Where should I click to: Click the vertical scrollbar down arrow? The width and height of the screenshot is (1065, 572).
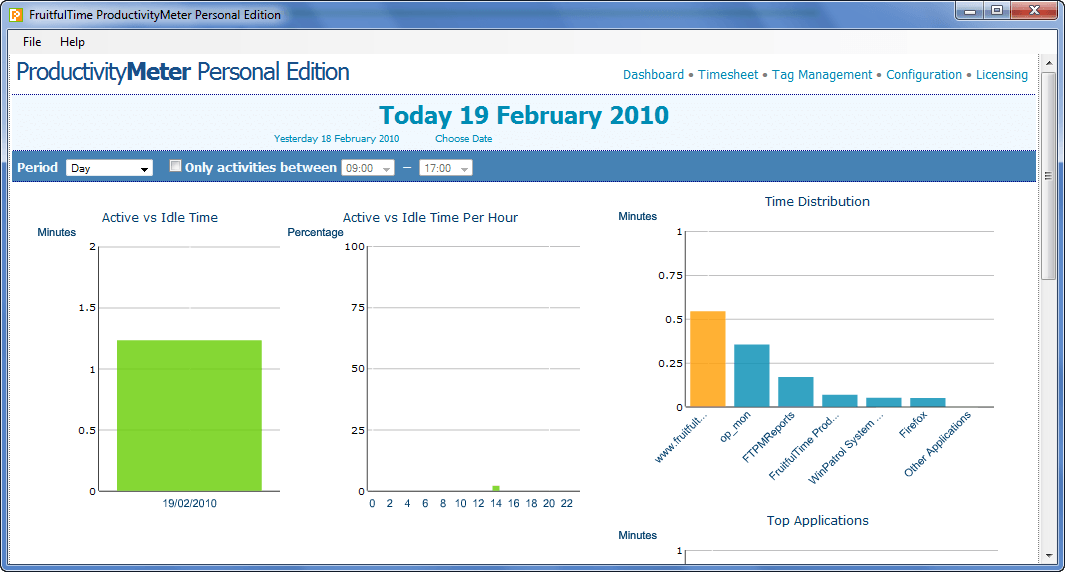[x=1049, y=555]
